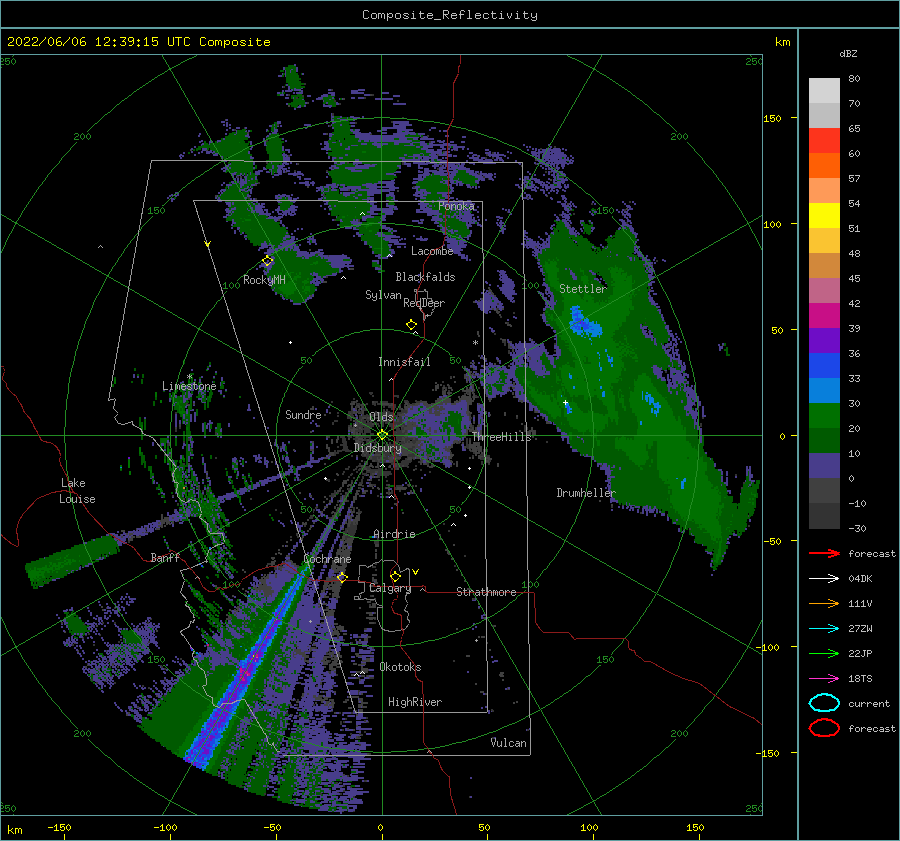Click the Lake Louise label
This screenshot has width=900, height=841.
(x=77, y=491)
